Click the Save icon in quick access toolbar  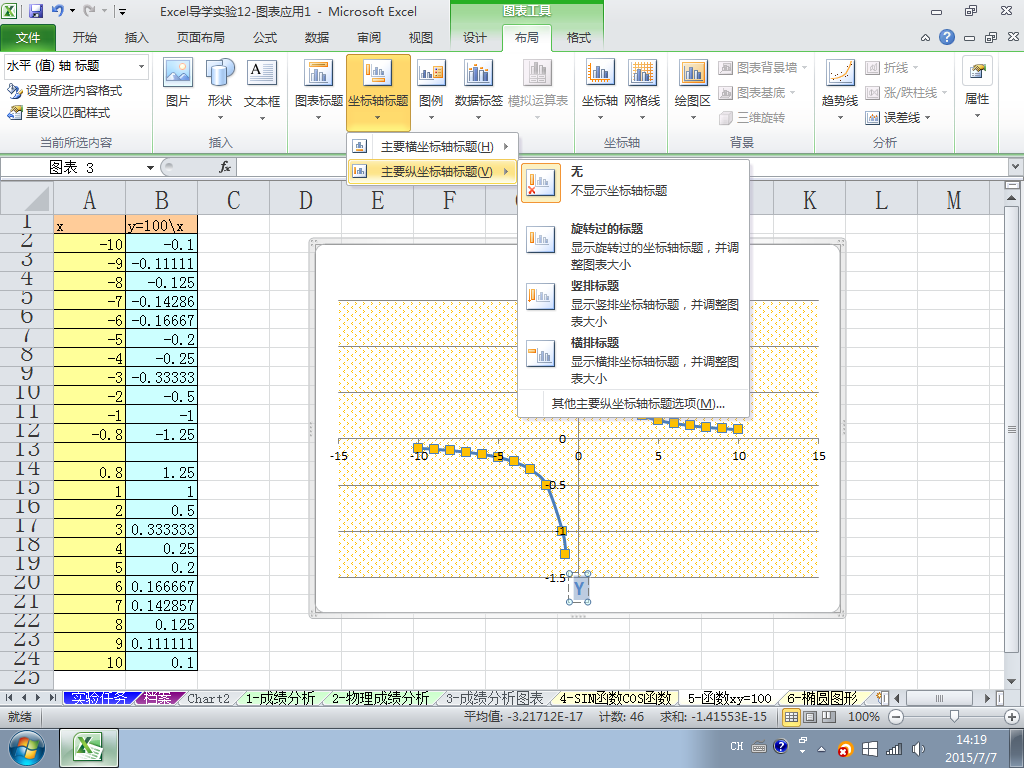pyautogui.click(x=35, y=10)
